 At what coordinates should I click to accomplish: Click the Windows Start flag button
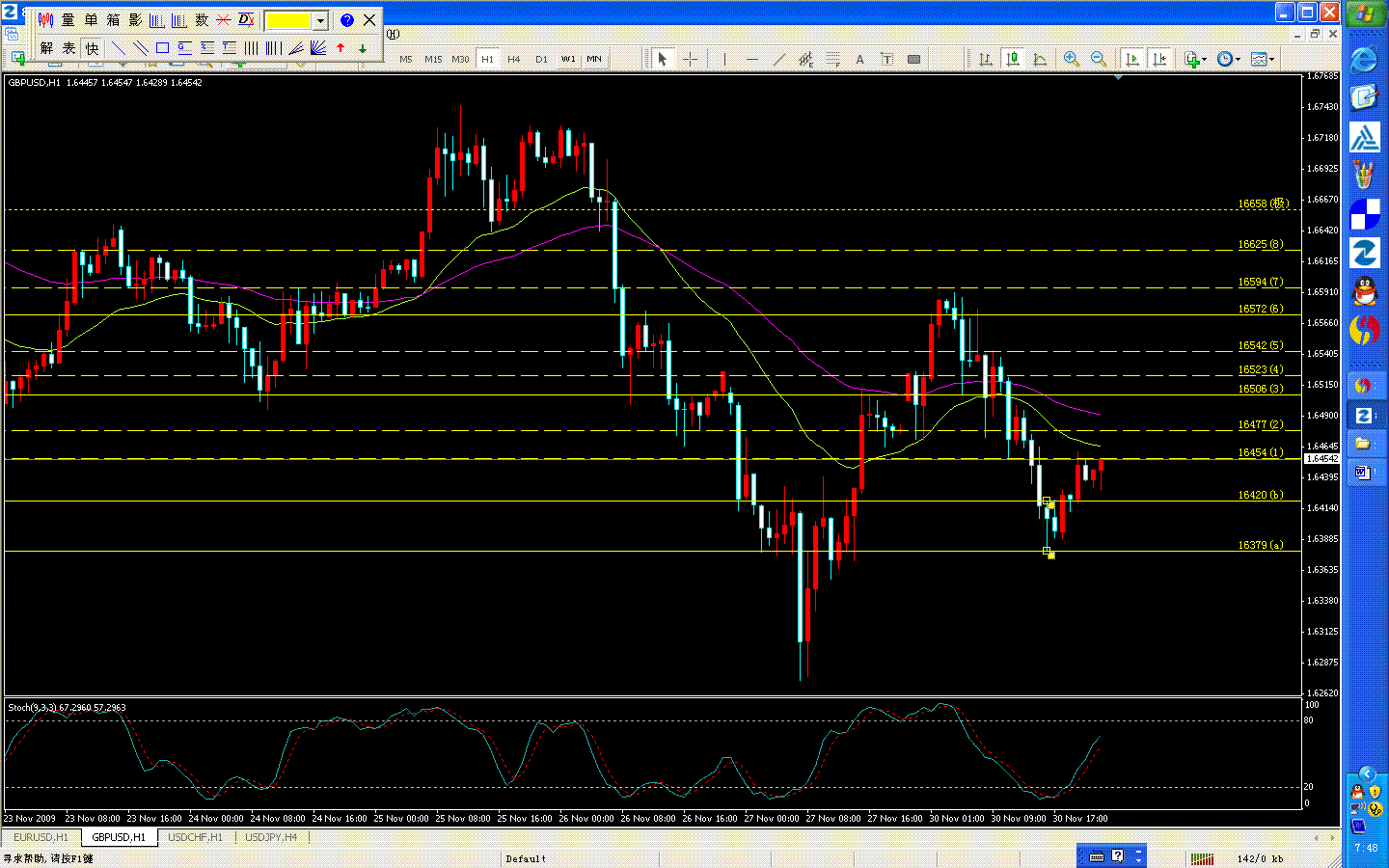tap(1364, 14)
